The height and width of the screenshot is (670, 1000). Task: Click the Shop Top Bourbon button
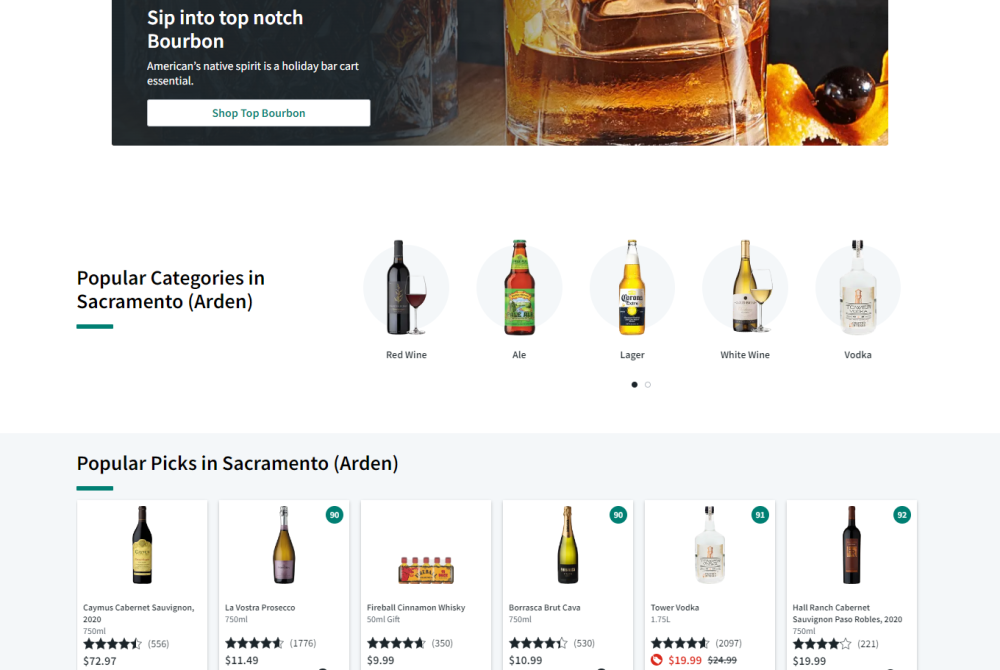click(258, 113)
